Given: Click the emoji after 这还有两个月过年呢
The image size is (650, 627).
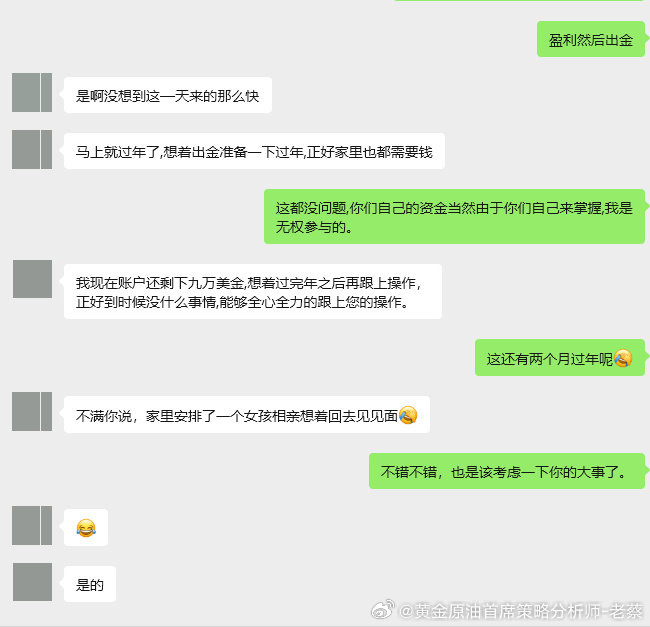Looking at the screenshot, I should tap(623, 358).
